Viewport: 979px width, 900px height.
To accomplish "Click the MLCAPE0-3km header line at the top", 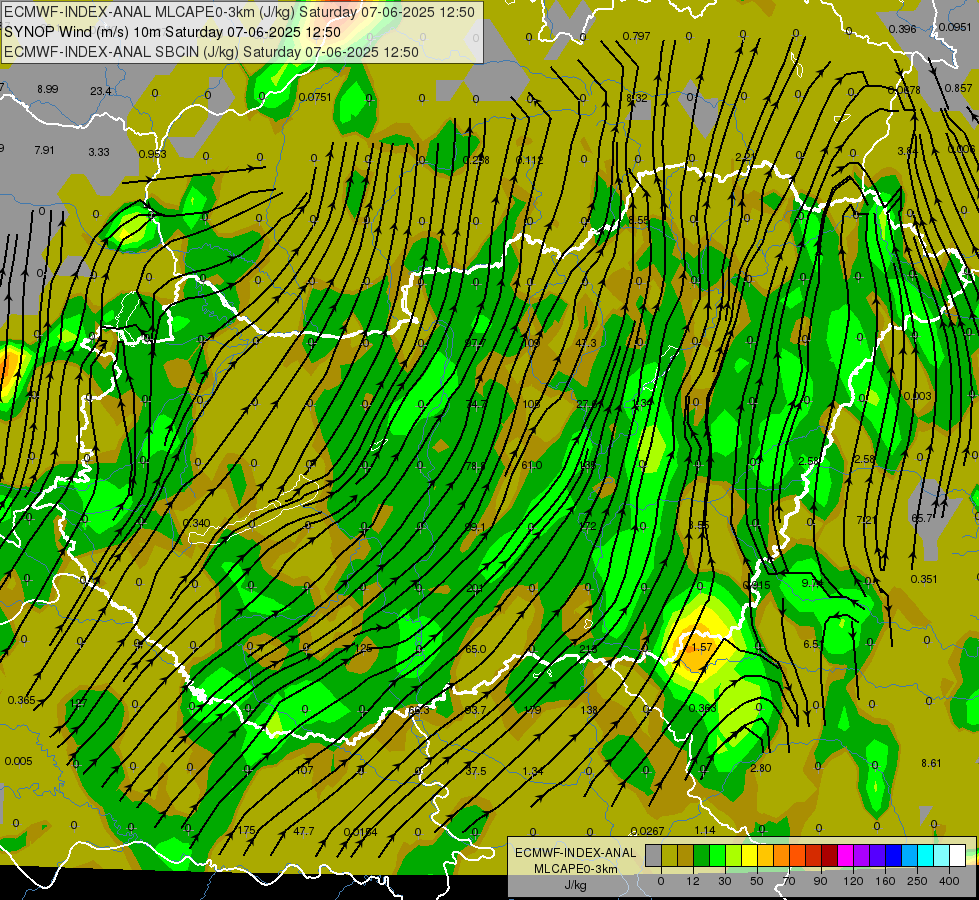I will pos(240,12).
